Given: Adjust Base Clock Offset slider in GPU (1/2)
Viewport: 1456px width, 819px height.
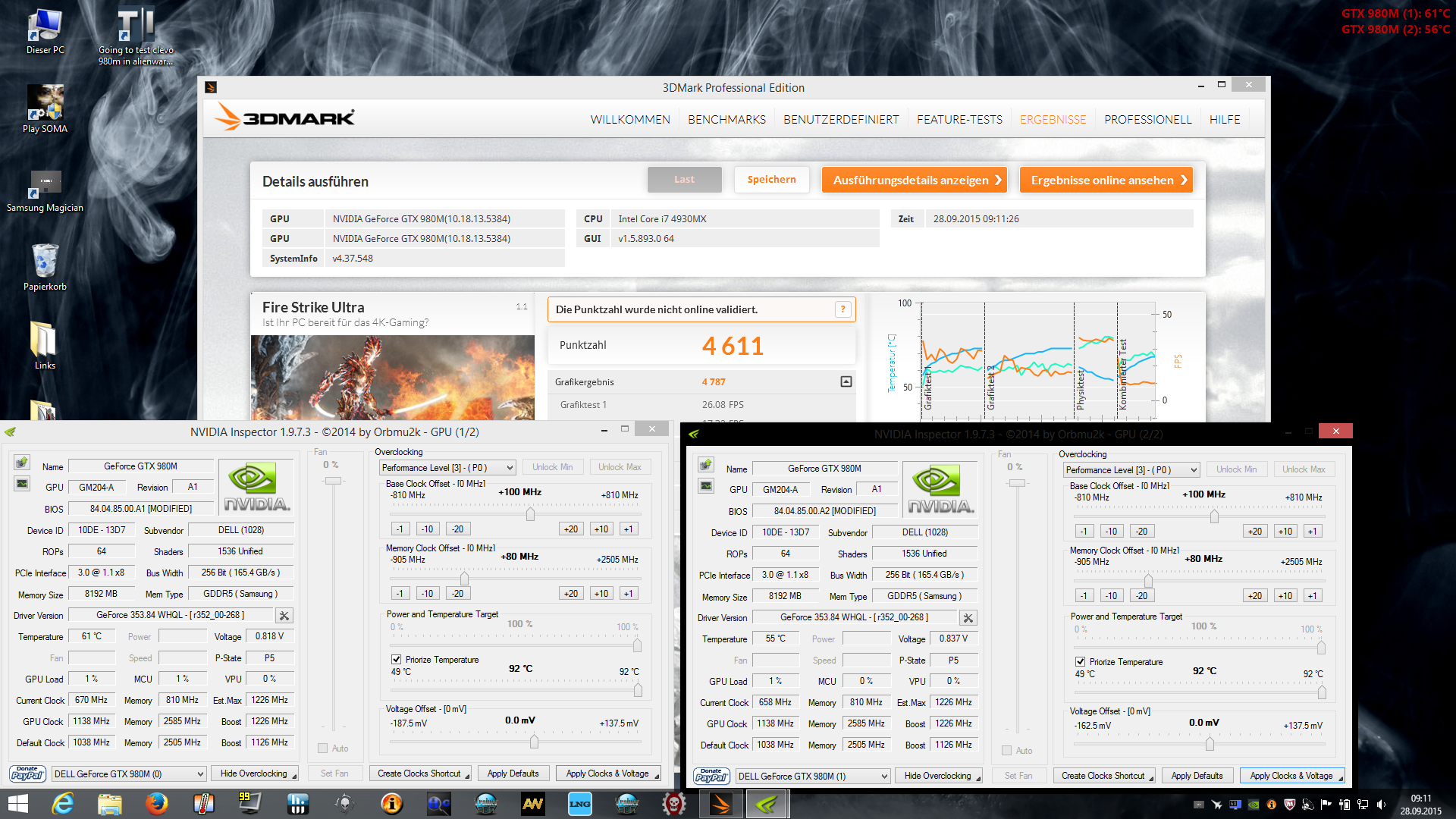Looking at the screenshot, I should pyautogui.click(x=530, y=514).
